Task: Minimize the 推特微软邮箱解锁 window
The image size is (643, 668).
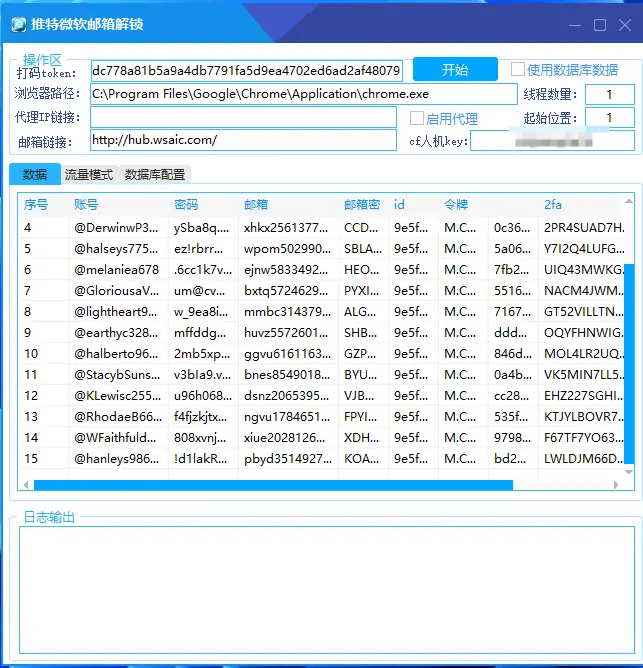Action: (575, 25)
